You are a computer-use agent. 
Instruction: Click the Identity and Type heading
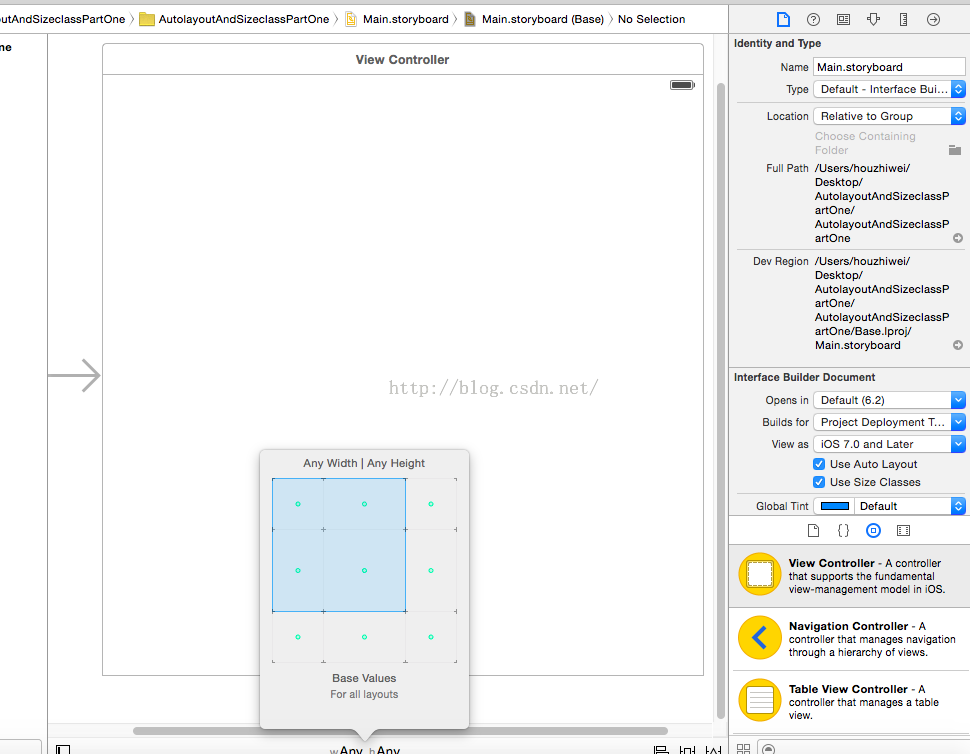[778, 43]
